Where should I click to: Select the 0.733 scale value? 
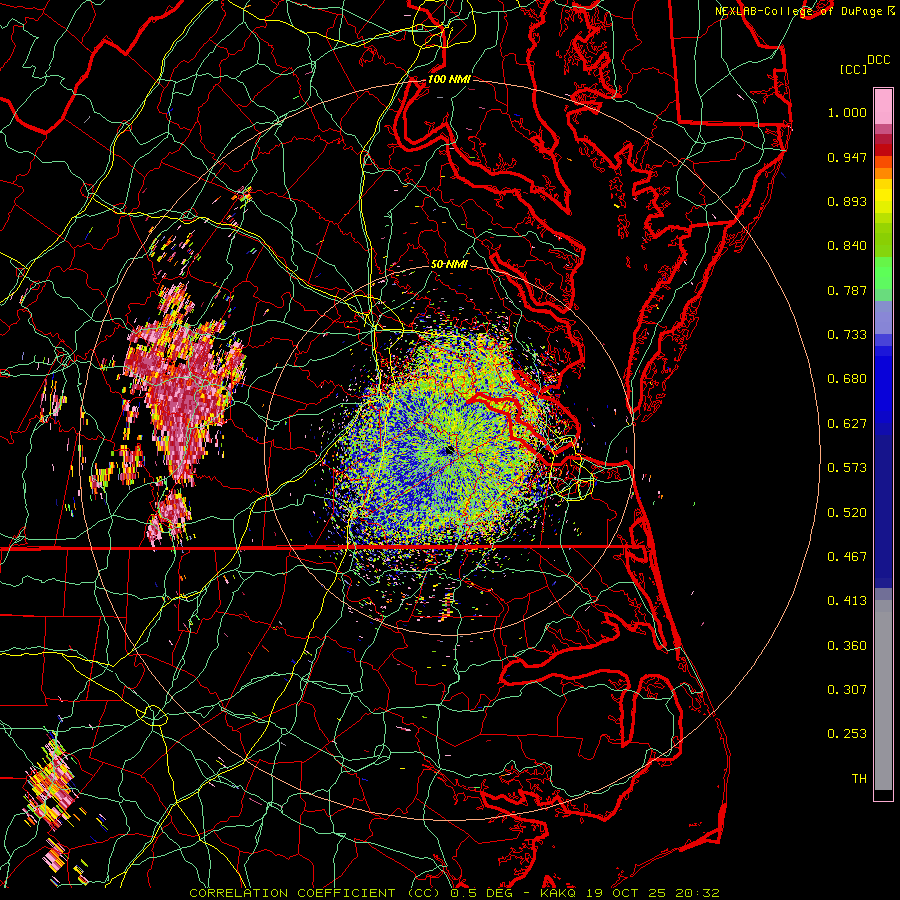pos(847,335)
